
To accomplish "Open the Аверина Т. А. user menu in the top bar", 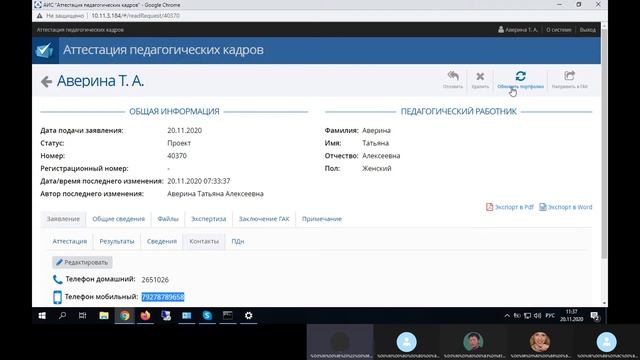I will point(518,30).
